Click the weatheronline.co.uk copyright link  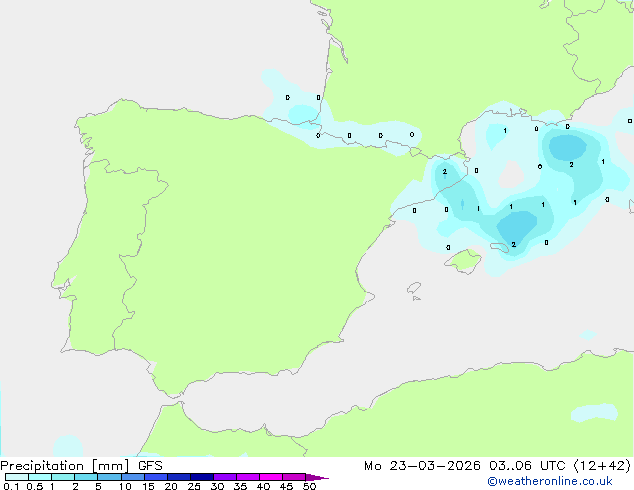tap(550, 481)
